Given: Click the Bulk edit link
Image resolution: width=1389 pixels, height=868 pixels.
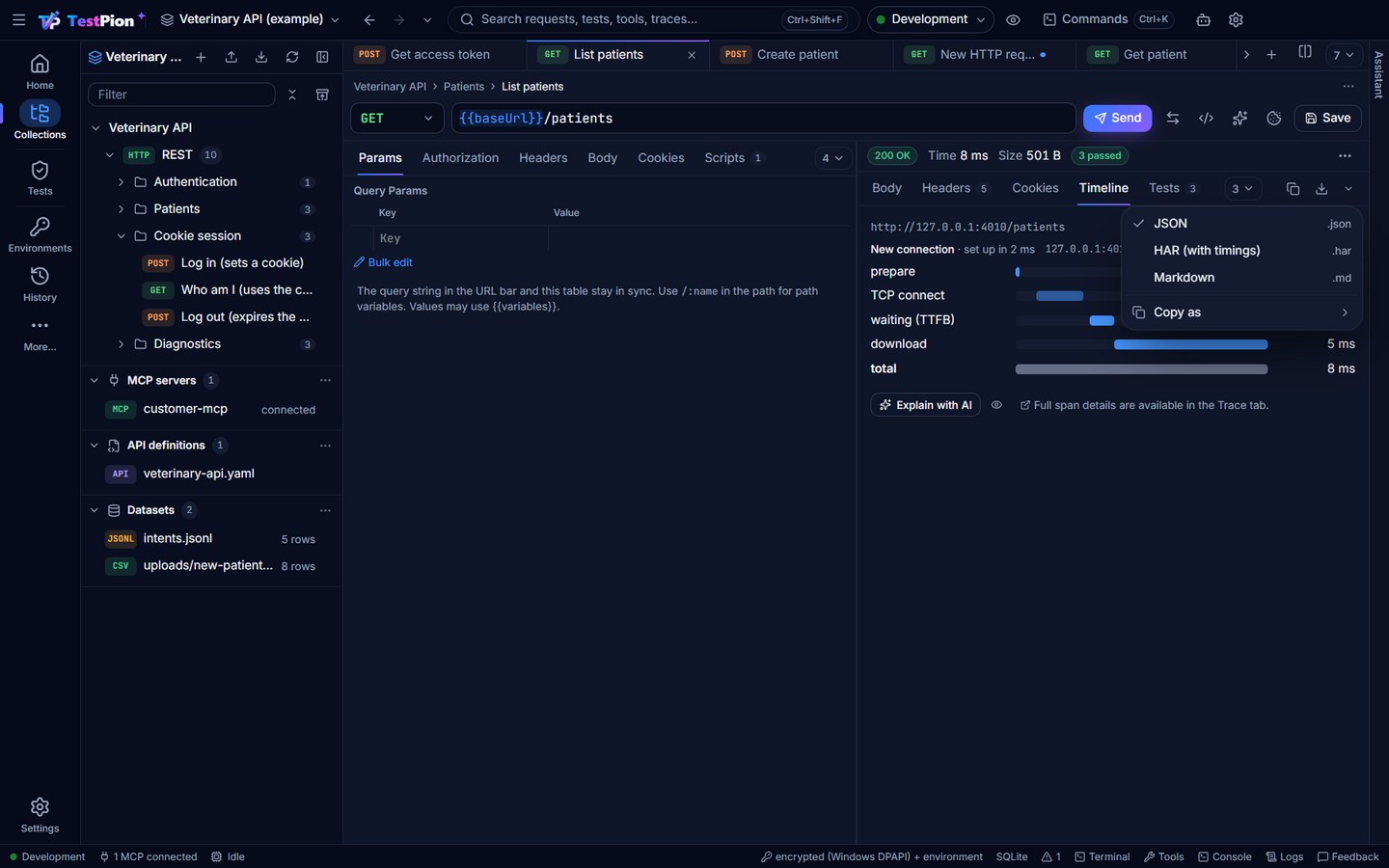Looking at the screenshot, I should pos(383,262).
